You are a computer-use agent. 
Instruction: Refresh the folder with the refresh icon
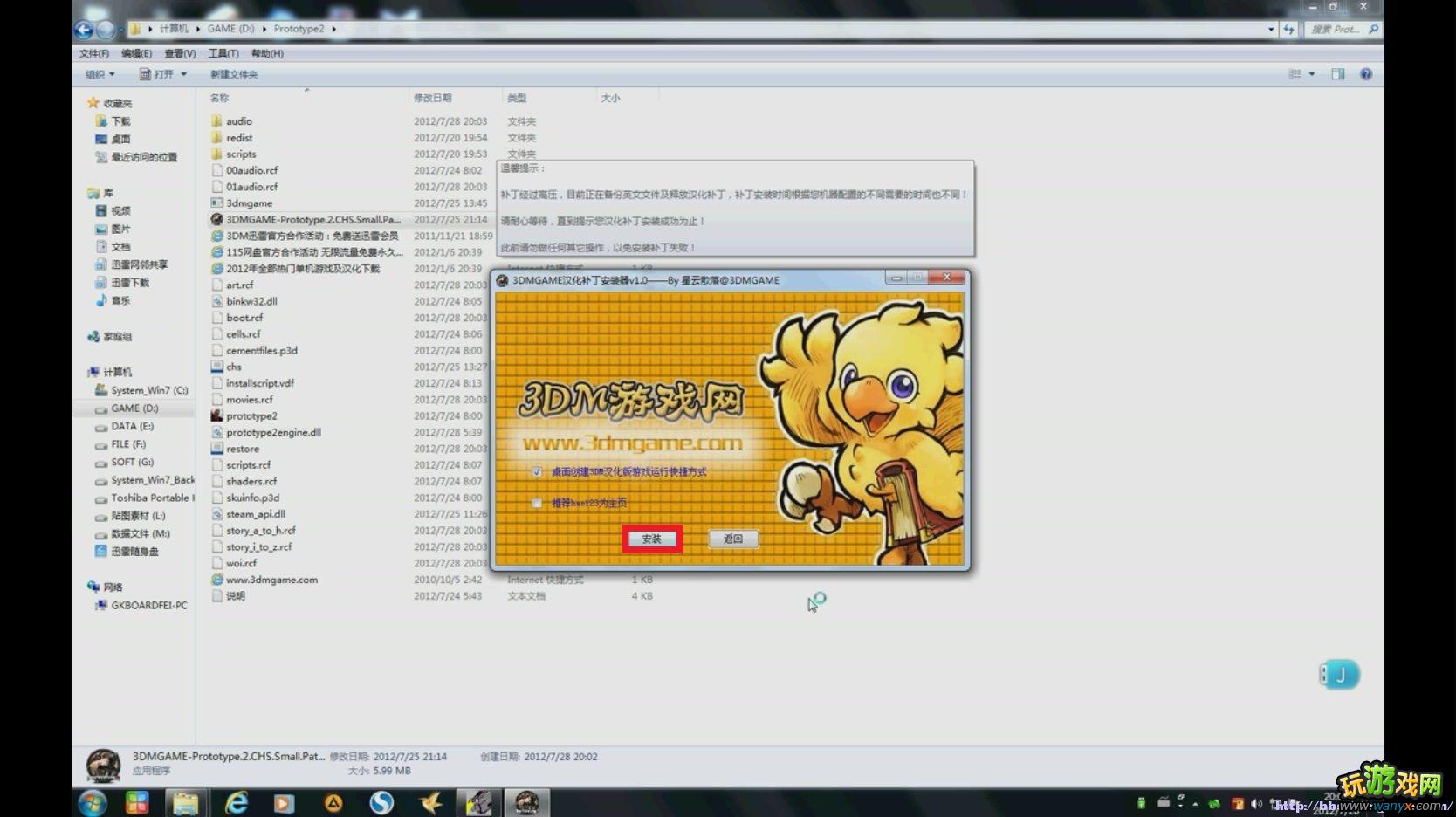coord(1289,29)
